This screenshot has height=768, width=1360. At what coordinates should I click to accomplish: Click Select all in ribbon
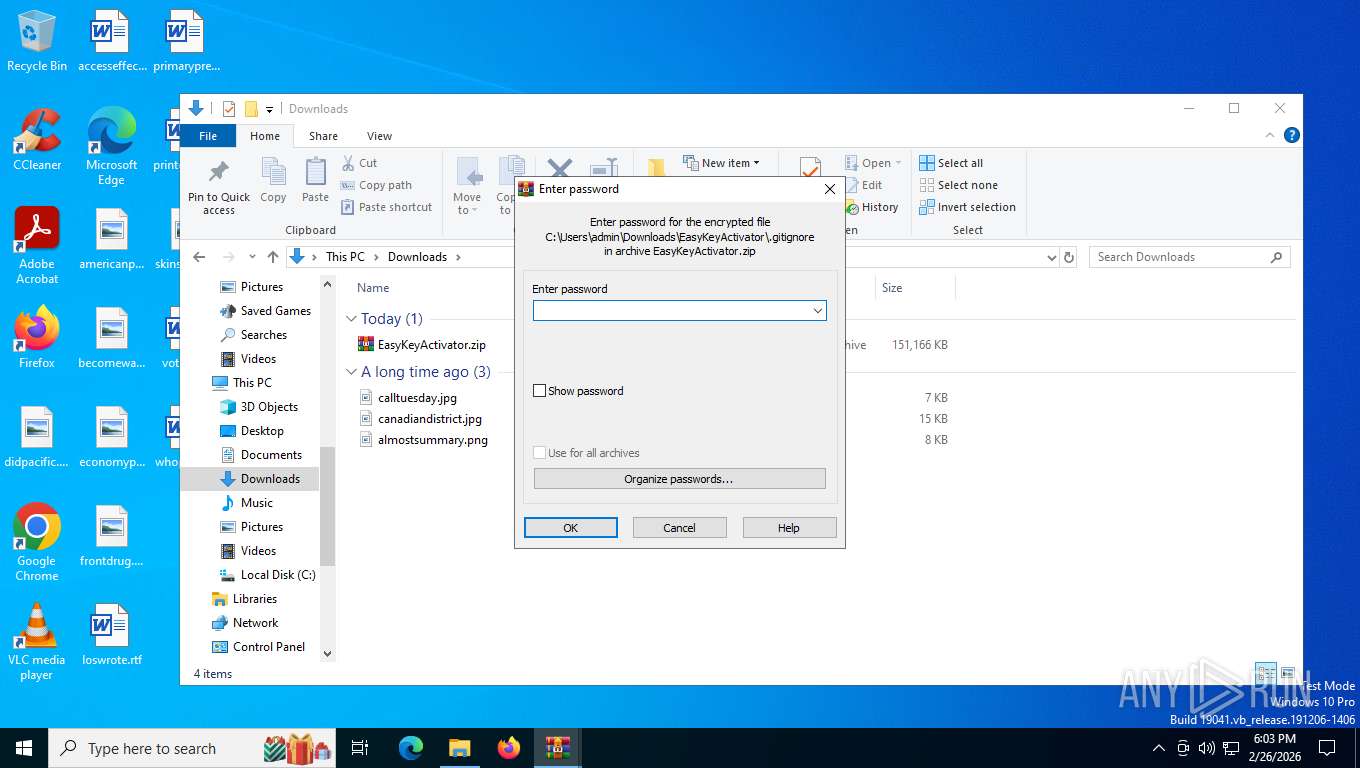[951, 163]
